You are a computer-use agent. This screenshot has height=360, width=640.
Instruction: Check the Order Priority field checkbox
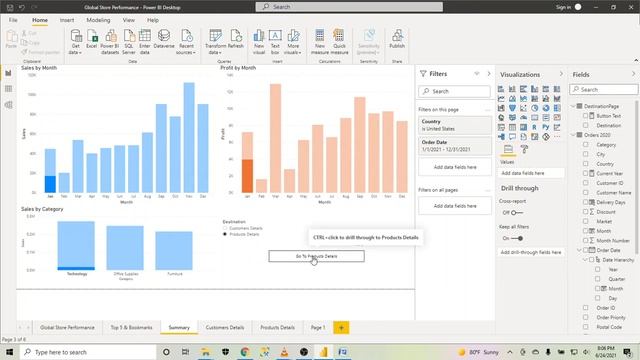(x=586, y=317)
